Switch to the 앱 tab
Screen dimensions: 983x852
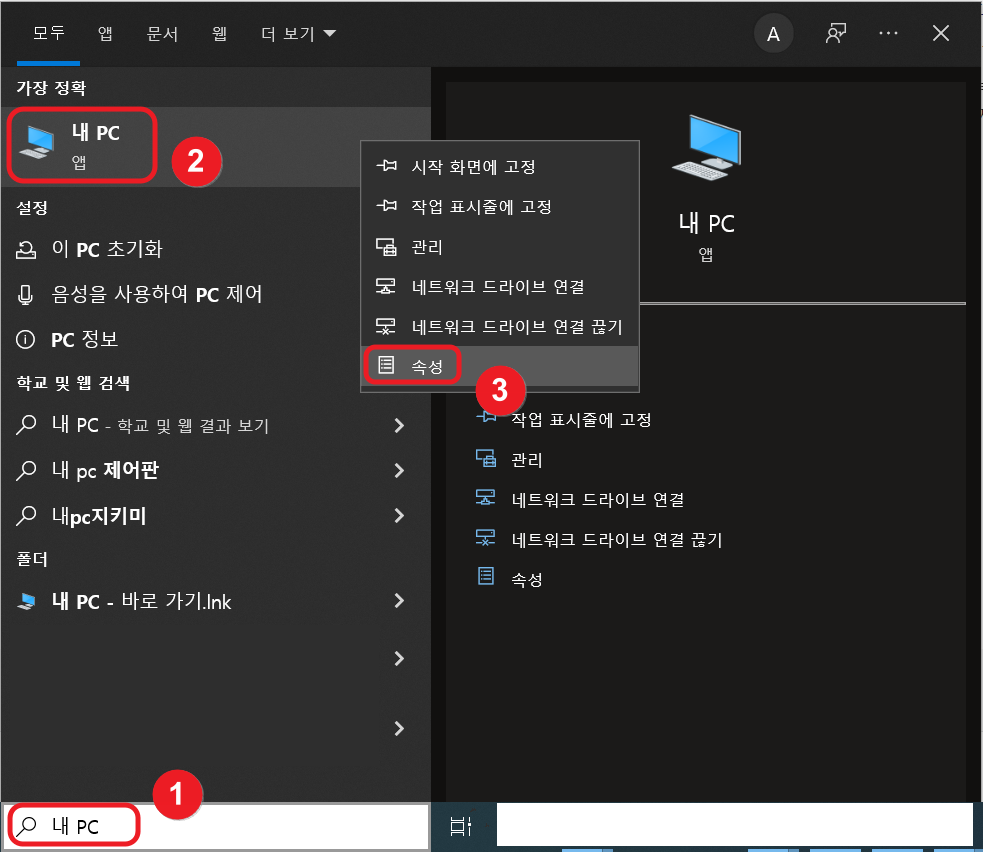[105, 32]
